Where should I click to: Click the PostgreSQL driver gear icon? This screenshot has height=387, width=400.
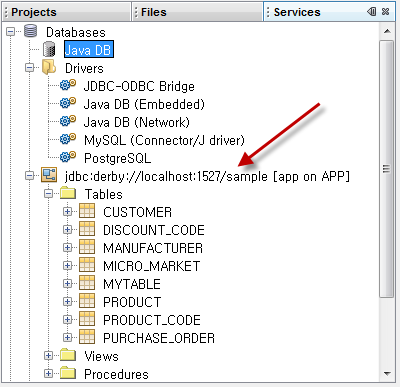click(68, 157)
